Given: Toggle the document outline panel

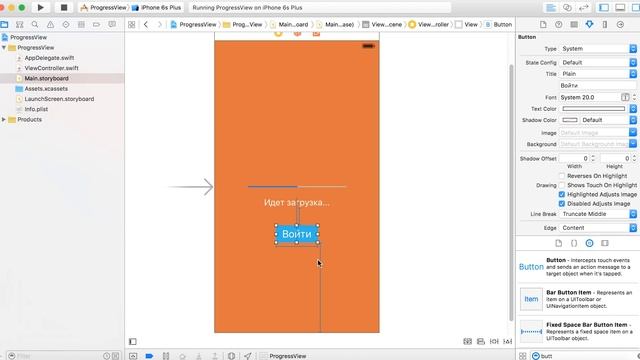Looking at the screenshot, I should click(x=133, y=341).
